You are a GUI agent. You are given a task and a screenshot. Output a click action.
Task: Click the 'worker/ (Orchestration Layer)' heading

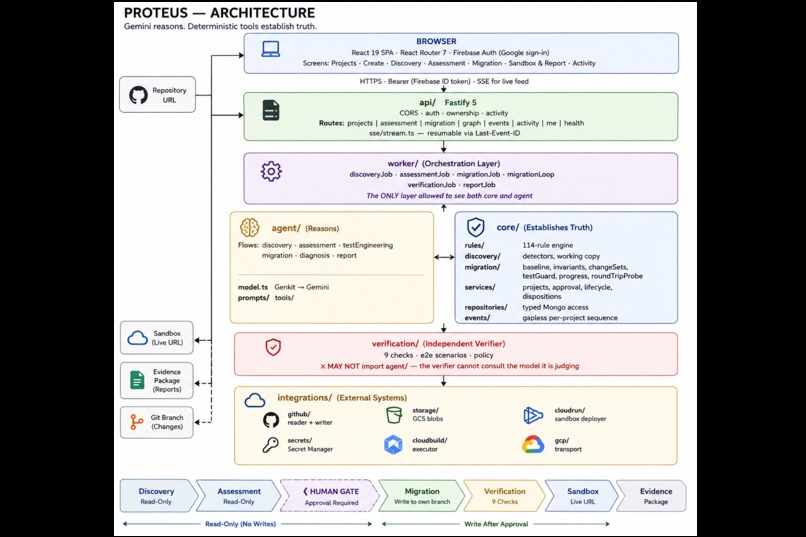pos(444,163)
